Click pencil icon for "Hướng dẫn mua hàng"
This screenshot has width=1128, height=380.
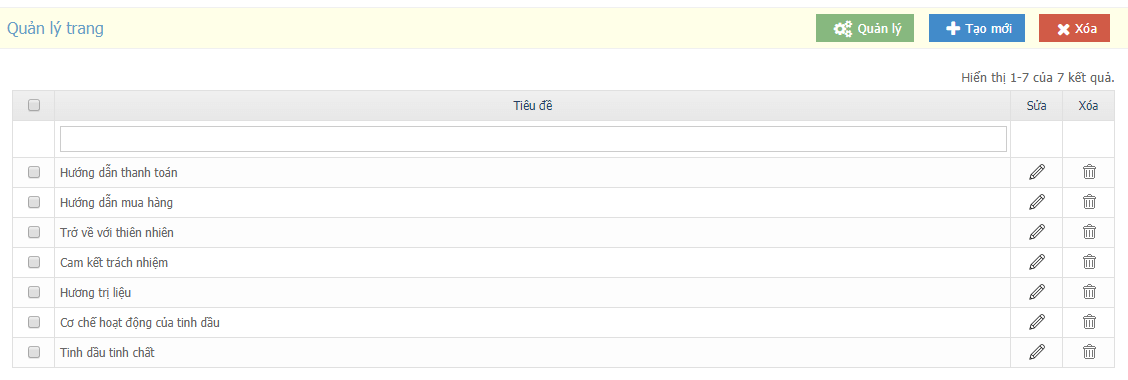click(x=1037, y=202)
